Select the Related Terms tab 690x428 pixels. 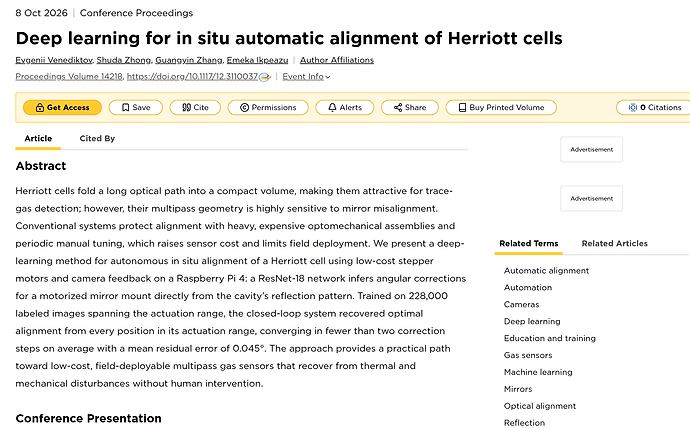coord(529,244)
